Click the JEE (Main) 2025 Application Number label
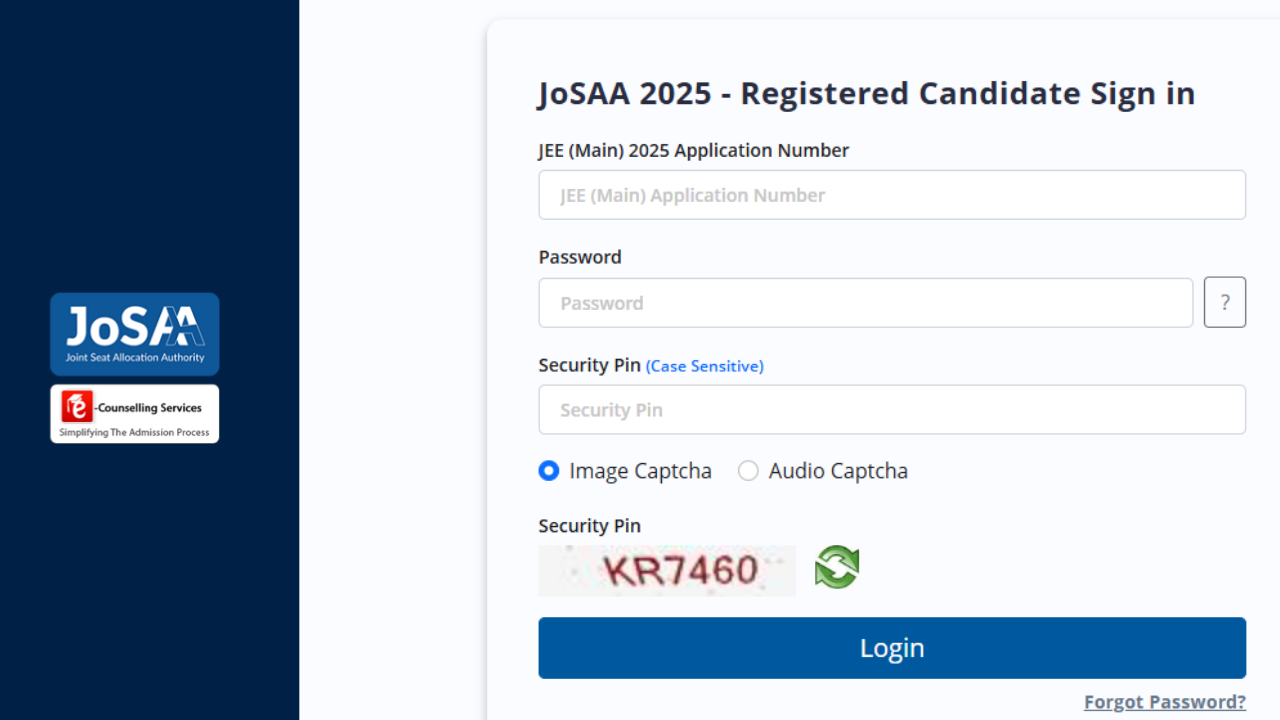The width and height of the screenshot is (1280, 720). tap(693, 151)
